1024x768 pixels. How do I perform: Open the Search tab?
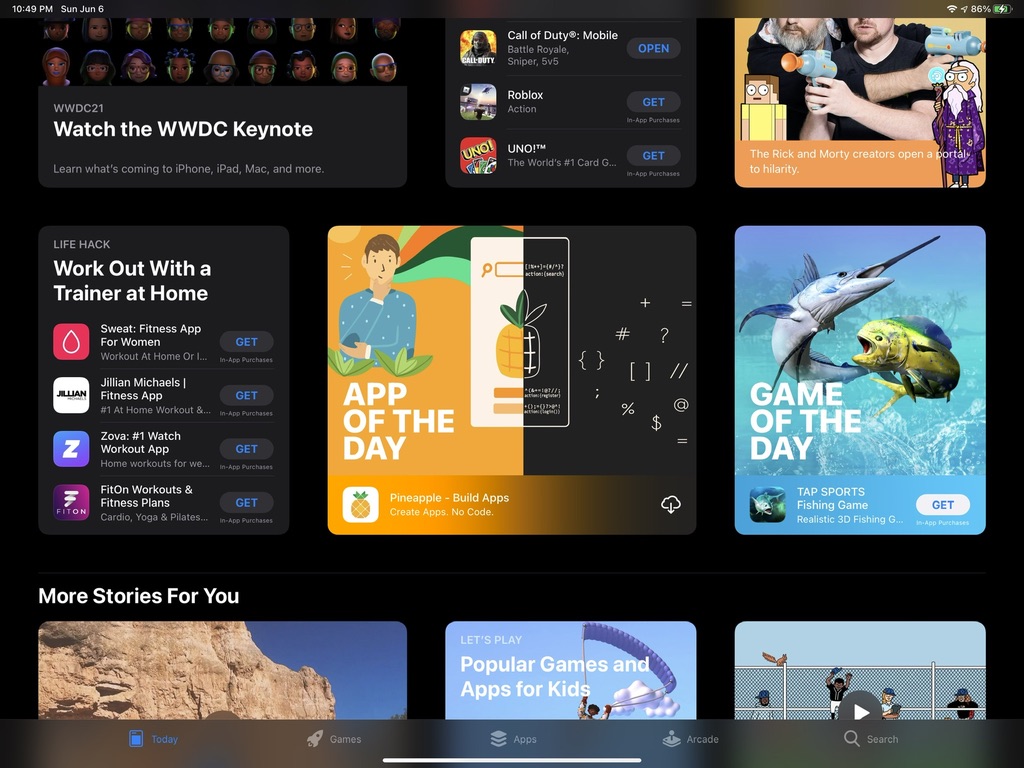tap(871, 739)
